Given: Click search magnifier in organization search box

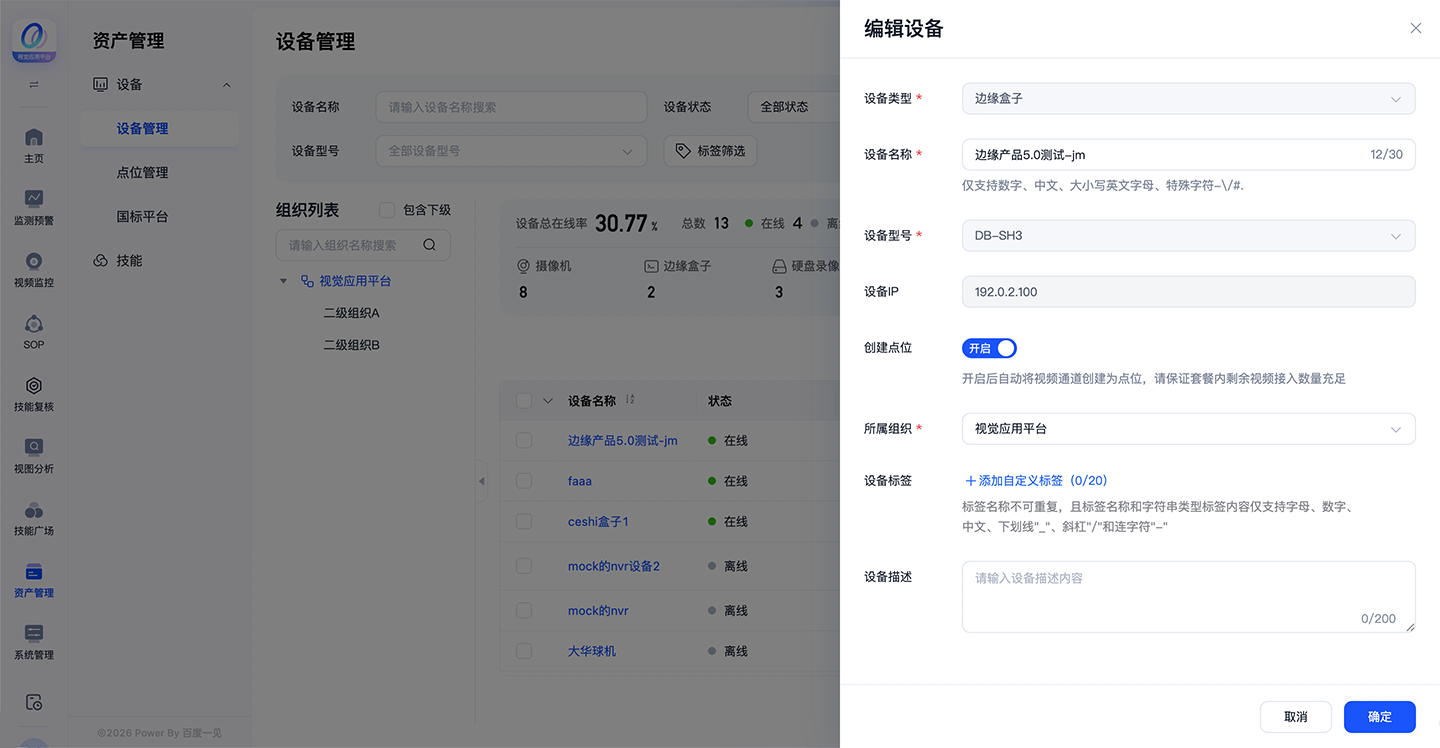Looking at the screenshot, I should pos(430,245).
